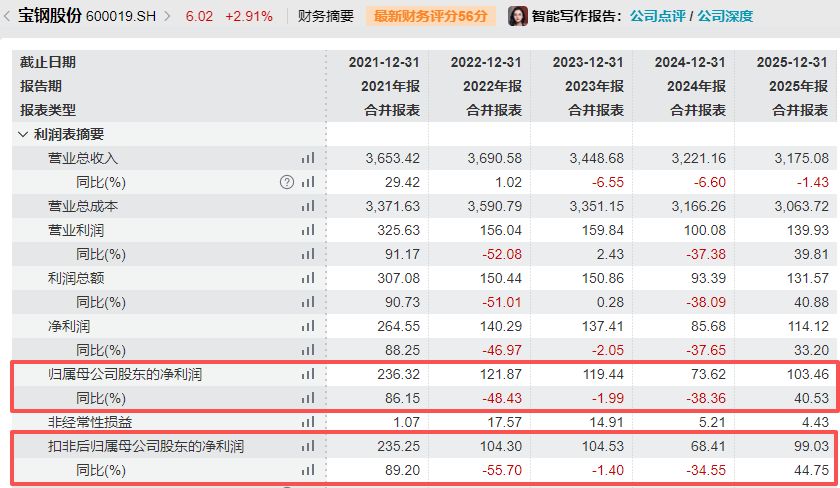Click the 600019.SH stock code
Image resolution: width=840 pixels, height=488 pixels.
coord(121,17)
